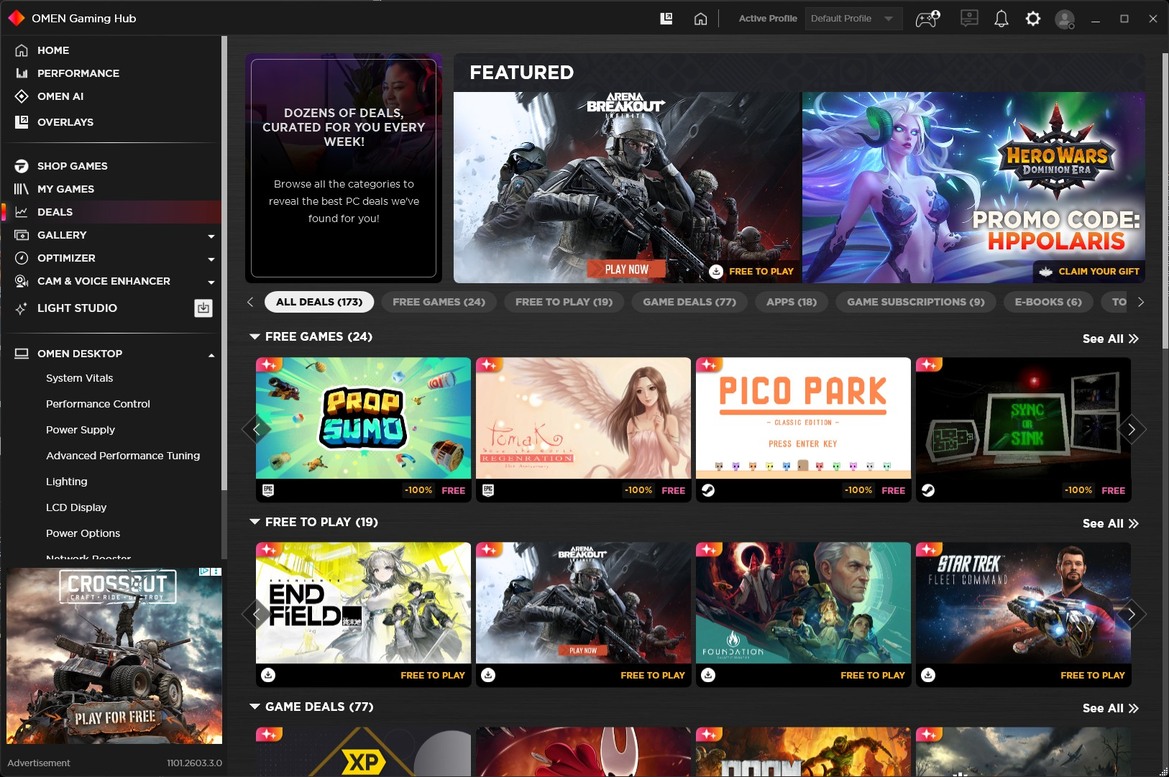
Task: Expand the OPTIMIZER section arrow
Action: point(211,259)
